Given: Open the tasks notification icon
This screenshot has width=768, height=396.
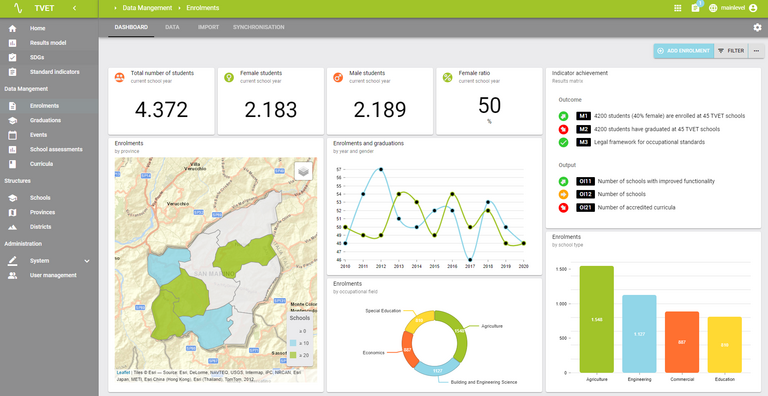Looking at the screenshot, I should pyautogui.click(x=696, y=8).
